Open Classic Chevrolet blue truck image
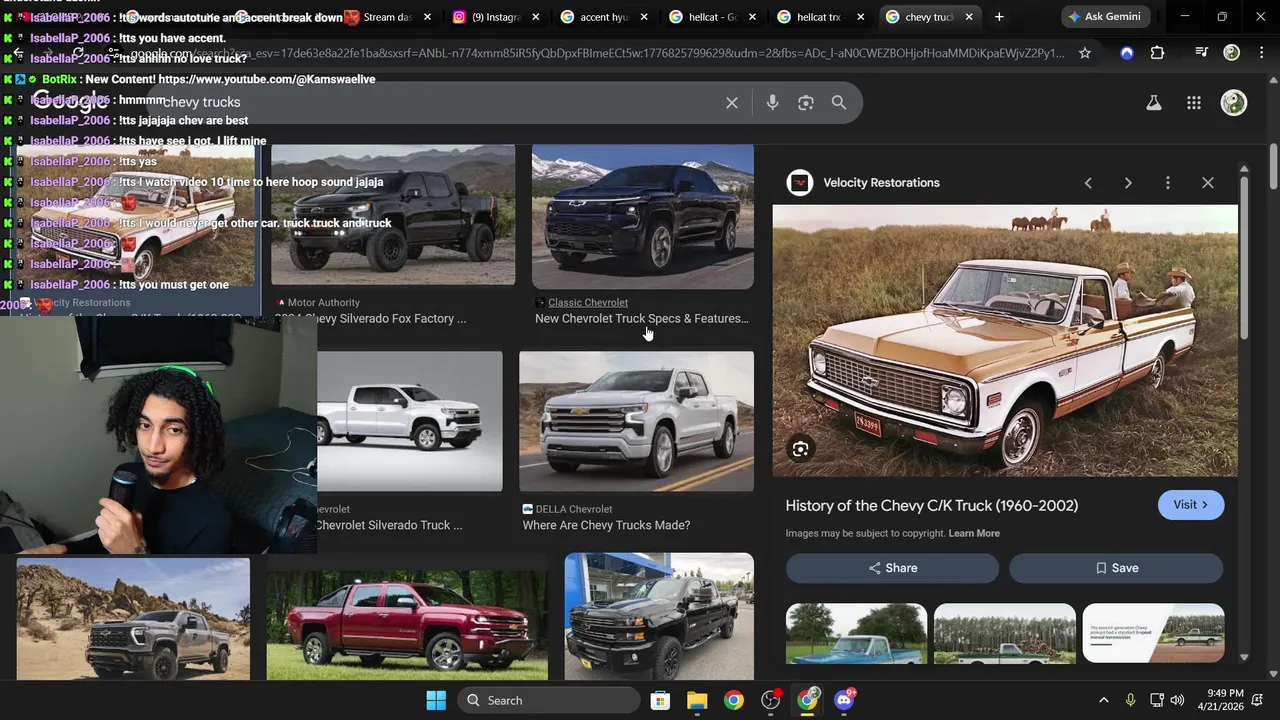Screen dimensions: 1280x720 [x=643, y=216]
